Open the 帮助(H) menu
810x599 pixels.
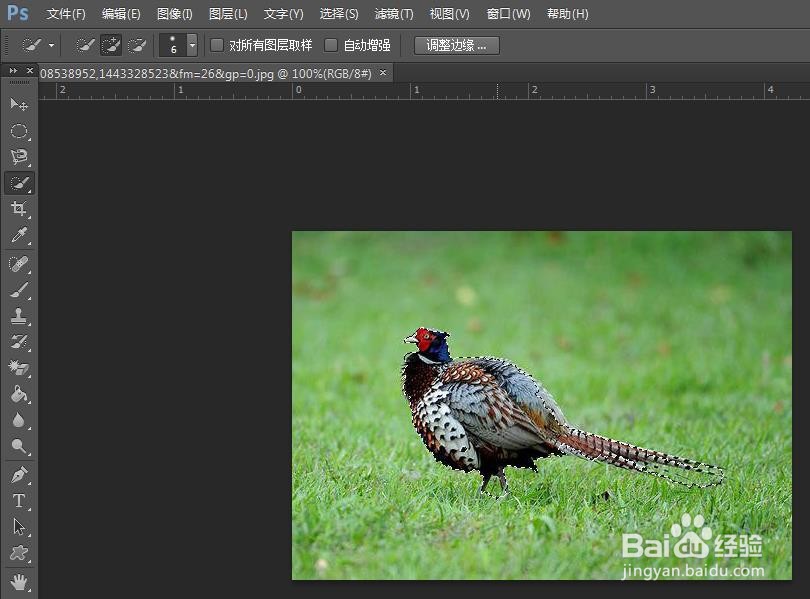[x=568, y=14]
